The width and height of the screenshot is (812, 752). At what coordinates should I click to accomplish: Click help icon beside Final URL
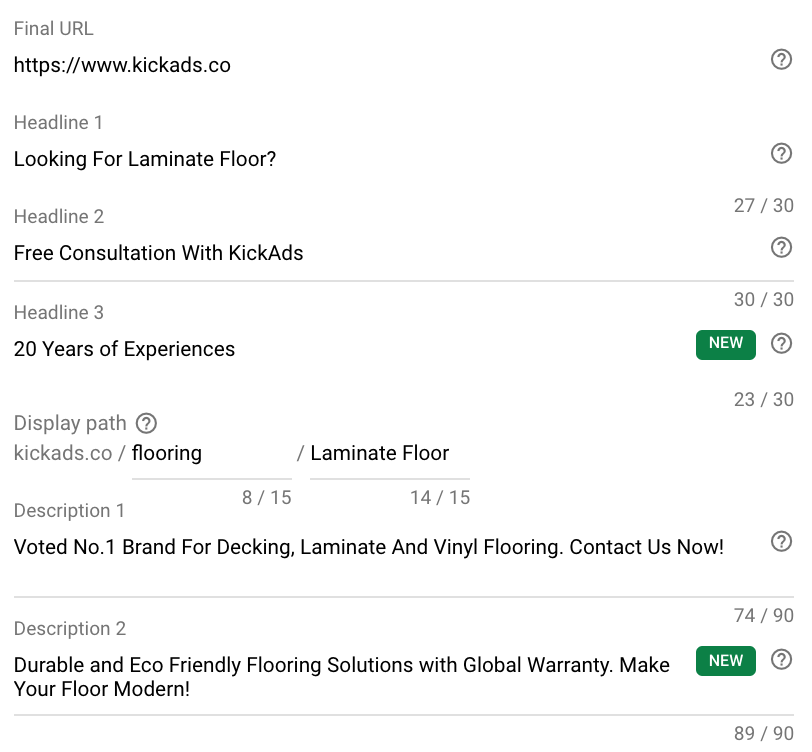pos(781,60)
